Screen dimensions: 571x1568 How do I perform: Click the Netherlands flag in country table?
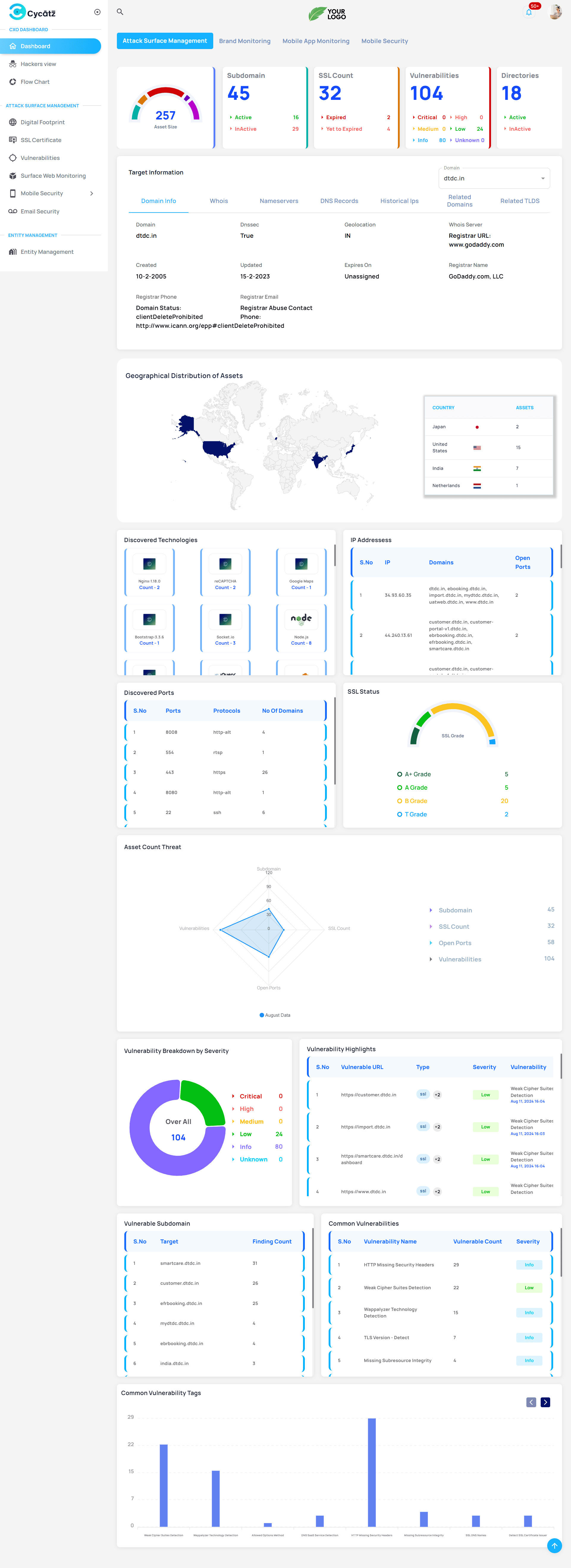pos(477,486)
